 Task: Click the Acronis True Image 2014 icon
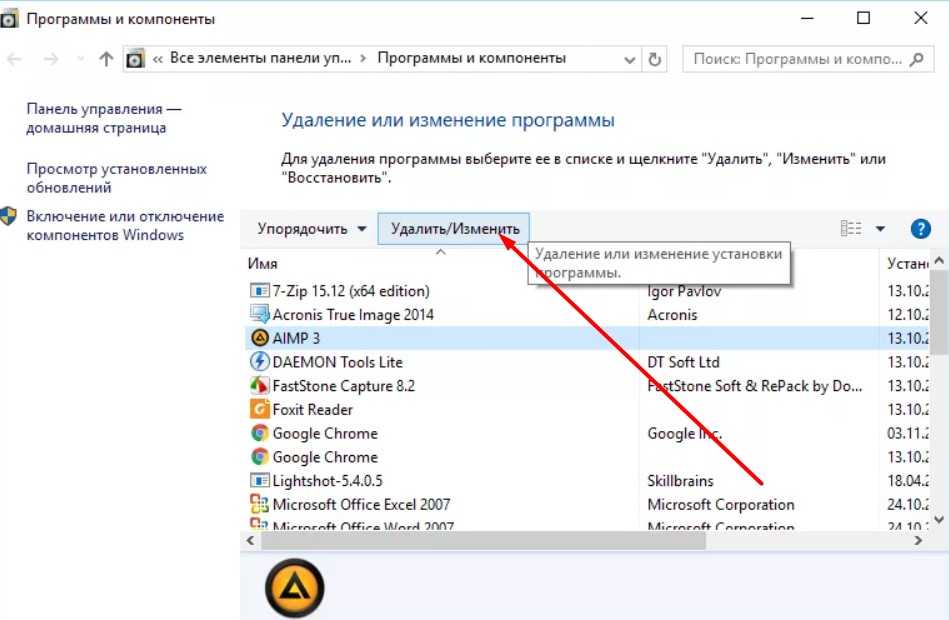[x=259, y=314]
